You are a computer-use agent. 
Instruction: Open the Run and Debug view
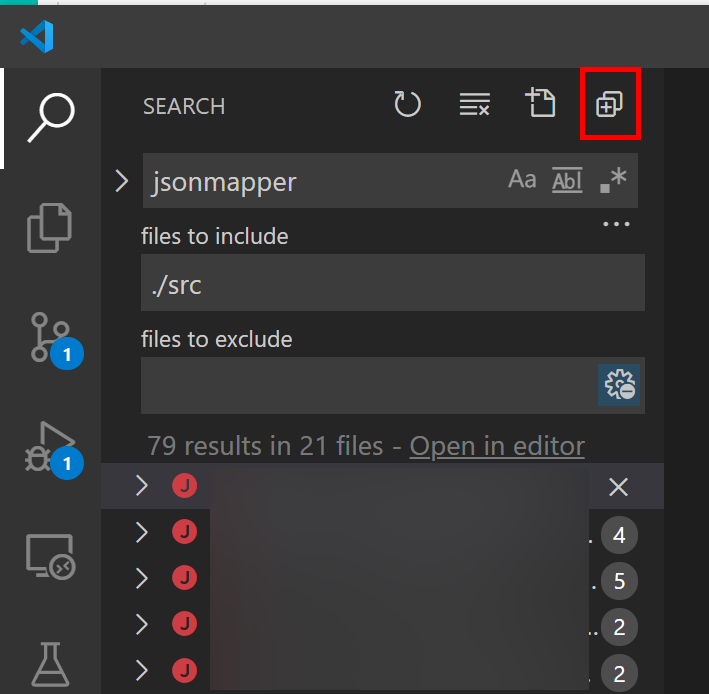[55, 450]
